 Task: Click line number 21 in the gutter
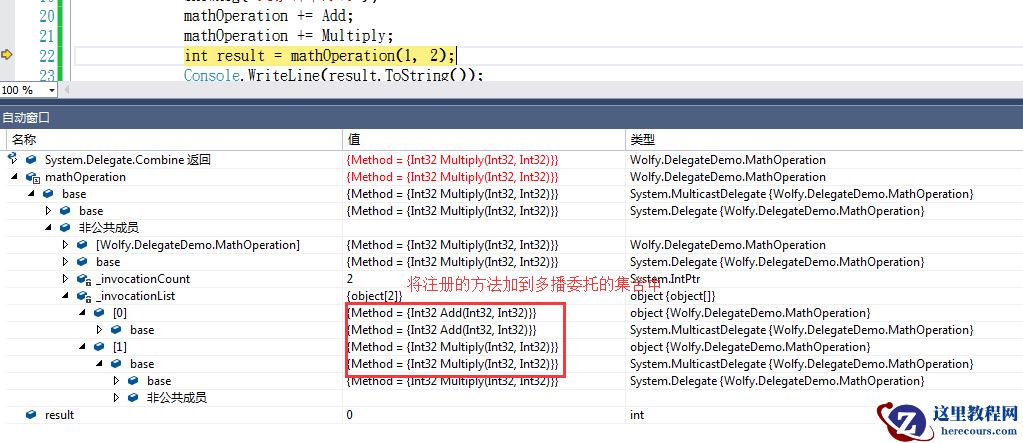pos(46,36)
